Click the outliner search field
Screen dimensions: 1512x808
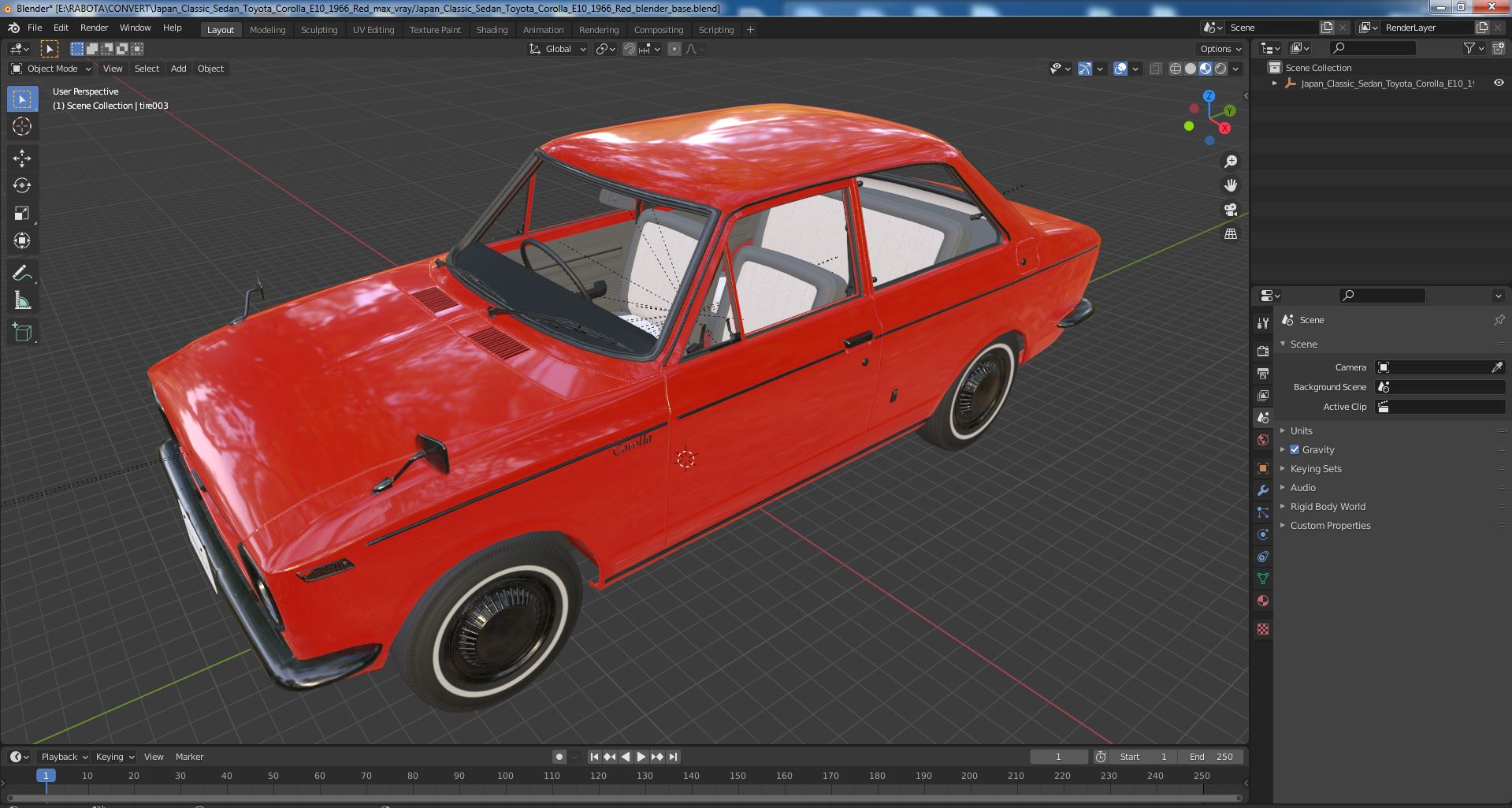click(1372, 48)
